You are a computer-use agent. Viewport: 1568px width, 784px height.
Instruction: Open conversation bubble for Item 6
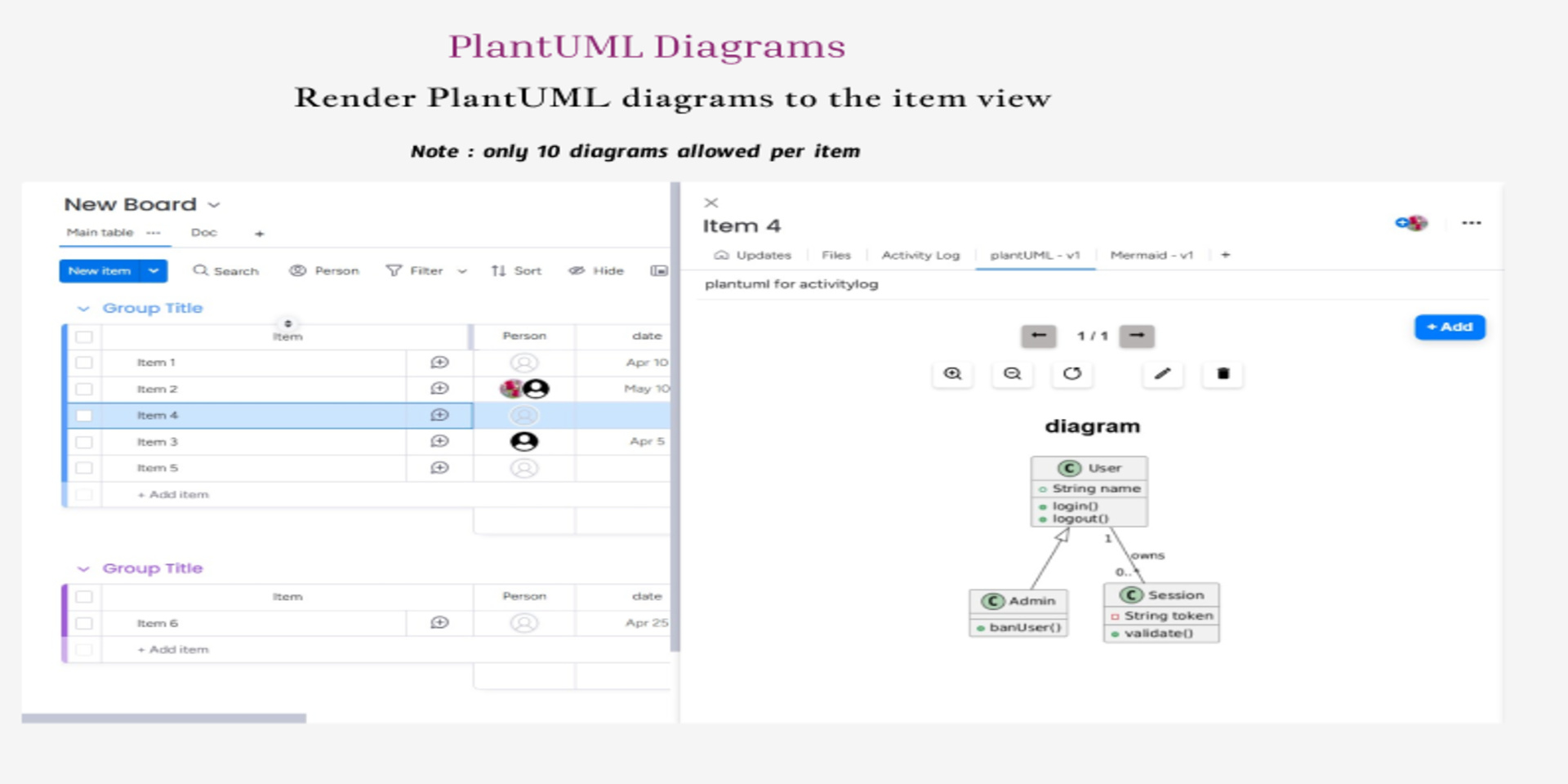click(x=439, y=623)
